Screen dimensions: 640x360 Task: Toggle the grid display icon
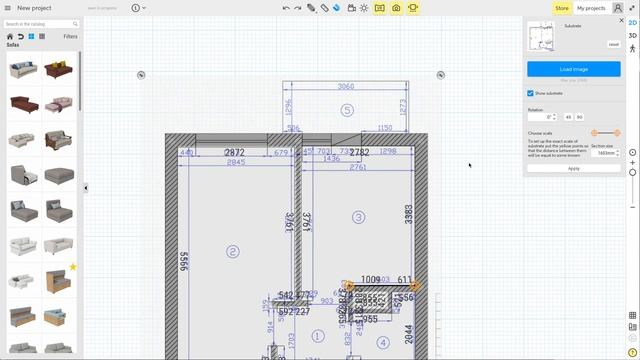click(x=632, y=315)
